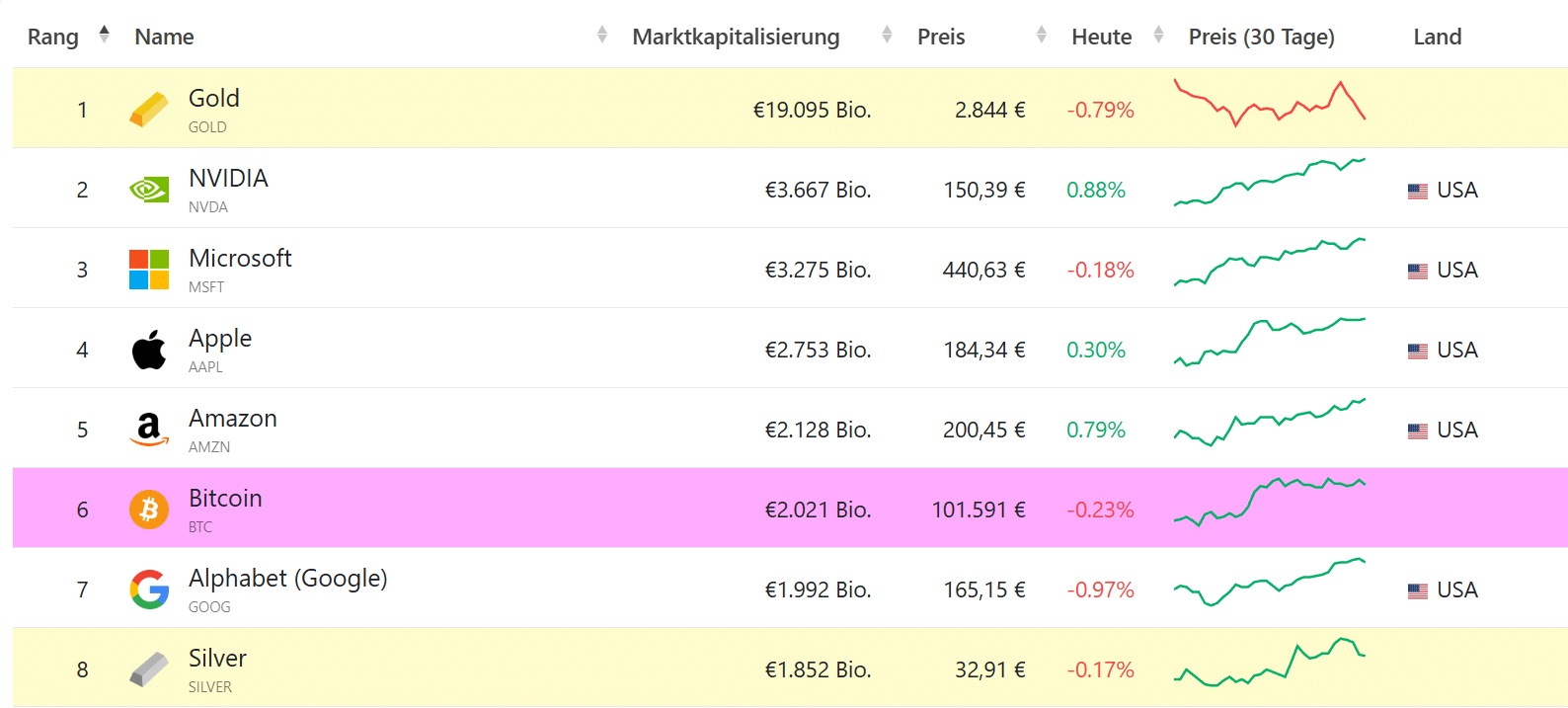Click the Google logo icon

(149, 590)
